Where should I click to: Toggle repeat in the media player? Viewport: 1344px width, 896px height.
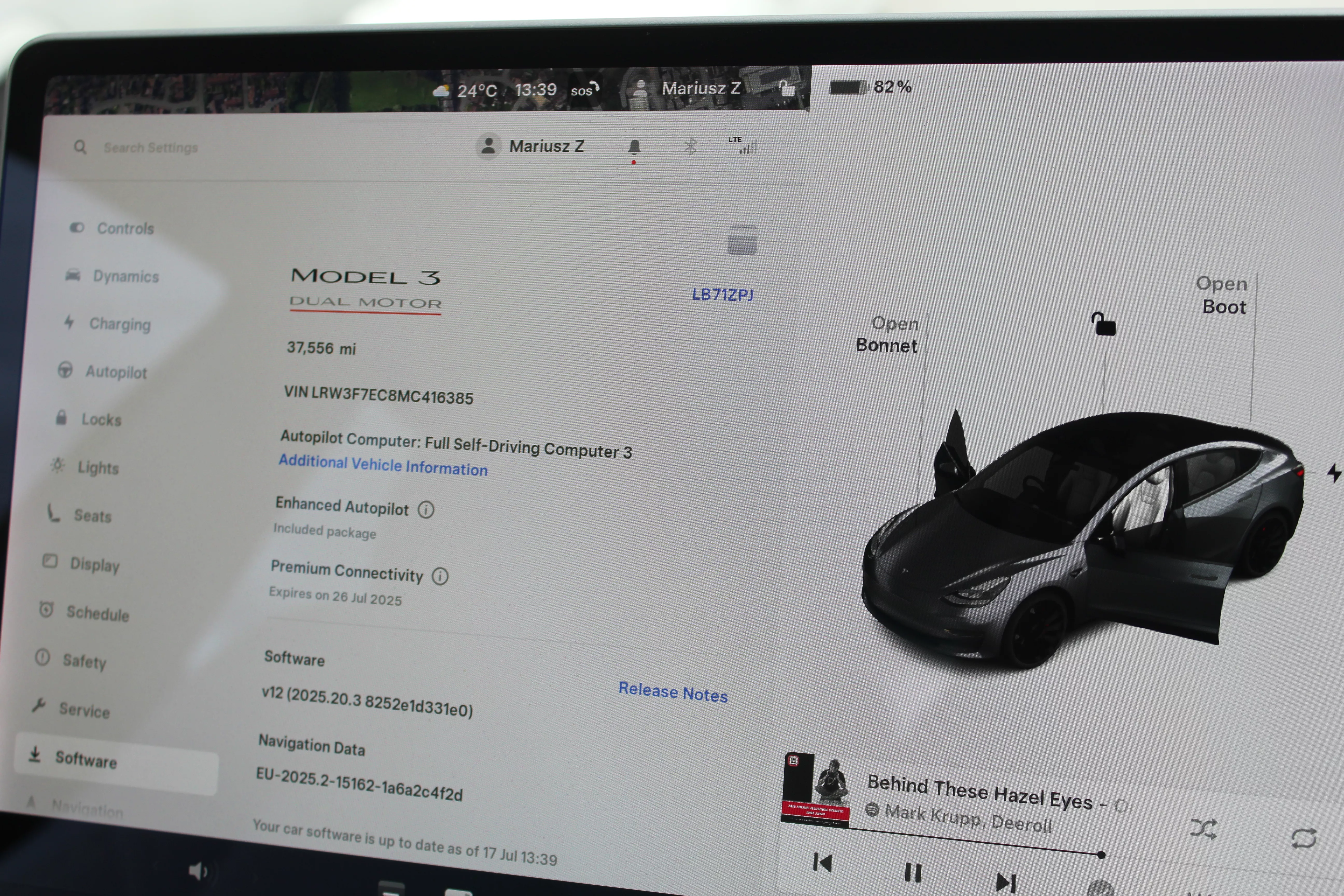[1304, 838]
